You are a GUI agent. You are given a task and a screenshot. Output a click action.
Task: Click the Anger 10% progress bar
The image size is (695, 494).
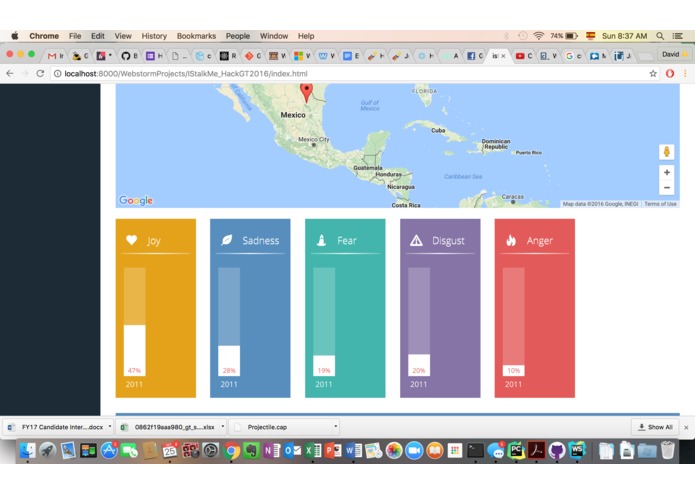513,322
